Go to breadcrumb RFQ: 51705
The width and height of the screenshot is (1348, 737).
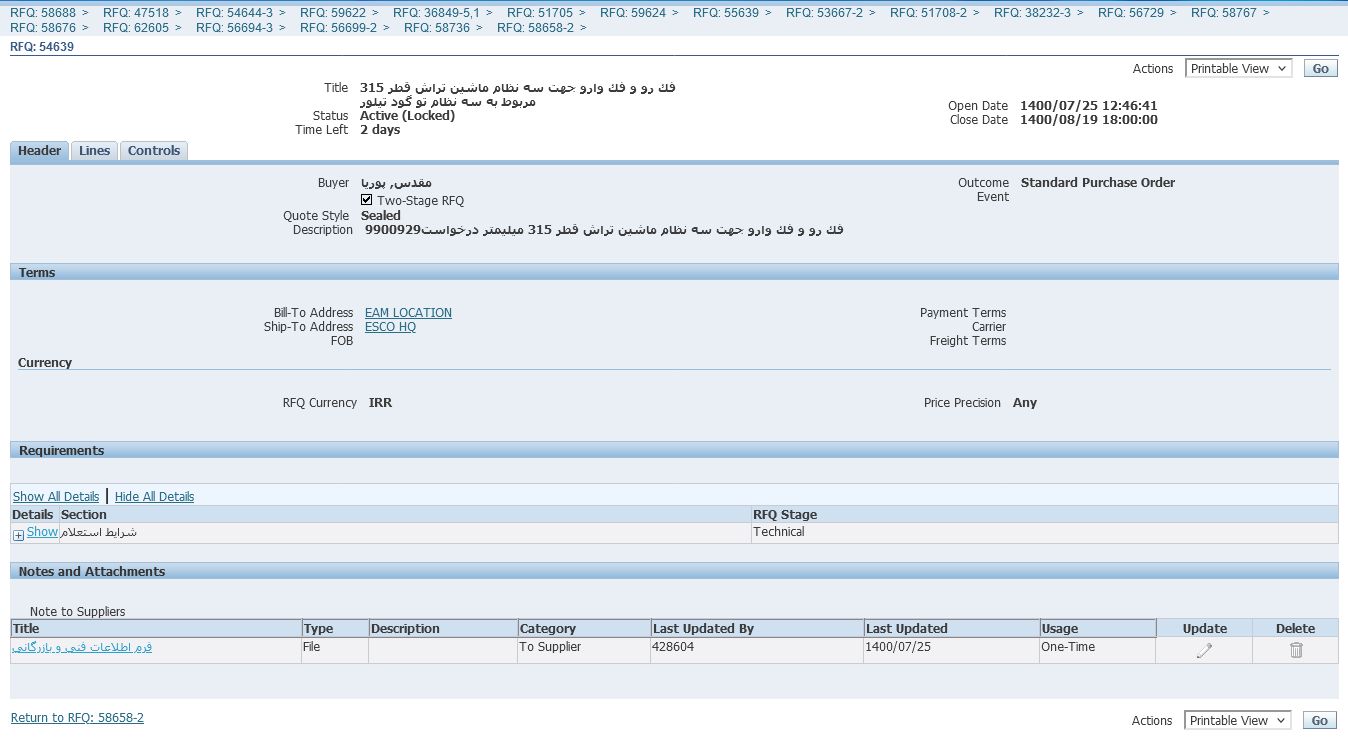(x=540, y=13)
